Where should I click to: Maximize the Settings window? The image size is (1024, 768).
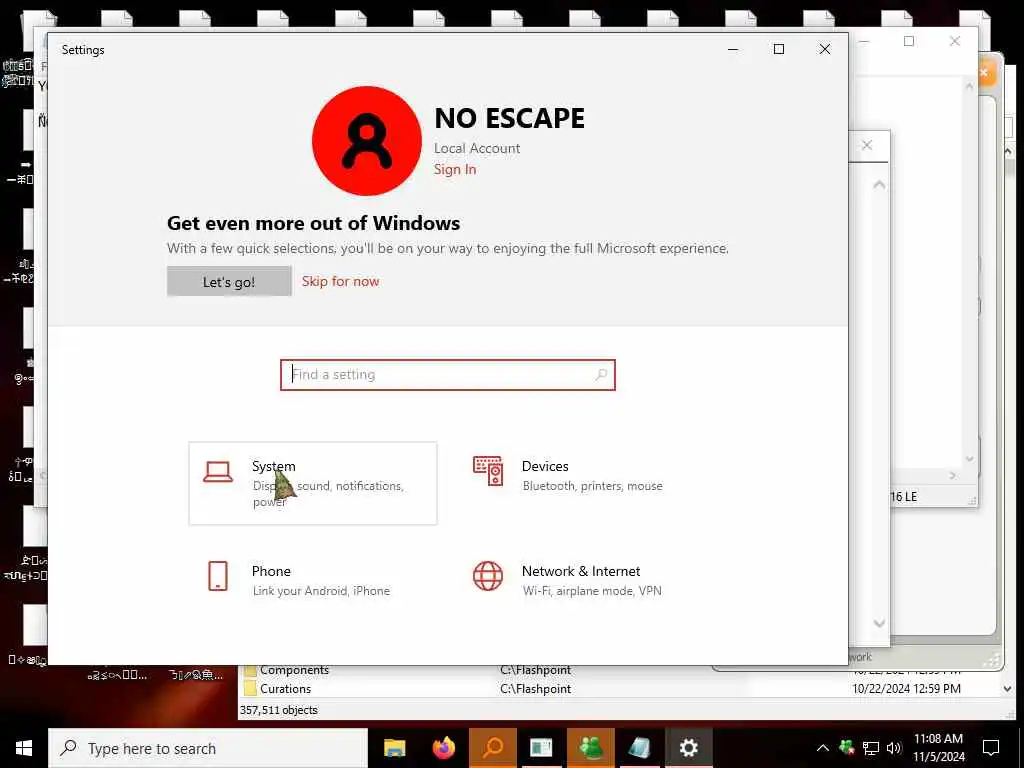(x=778, y=50)
